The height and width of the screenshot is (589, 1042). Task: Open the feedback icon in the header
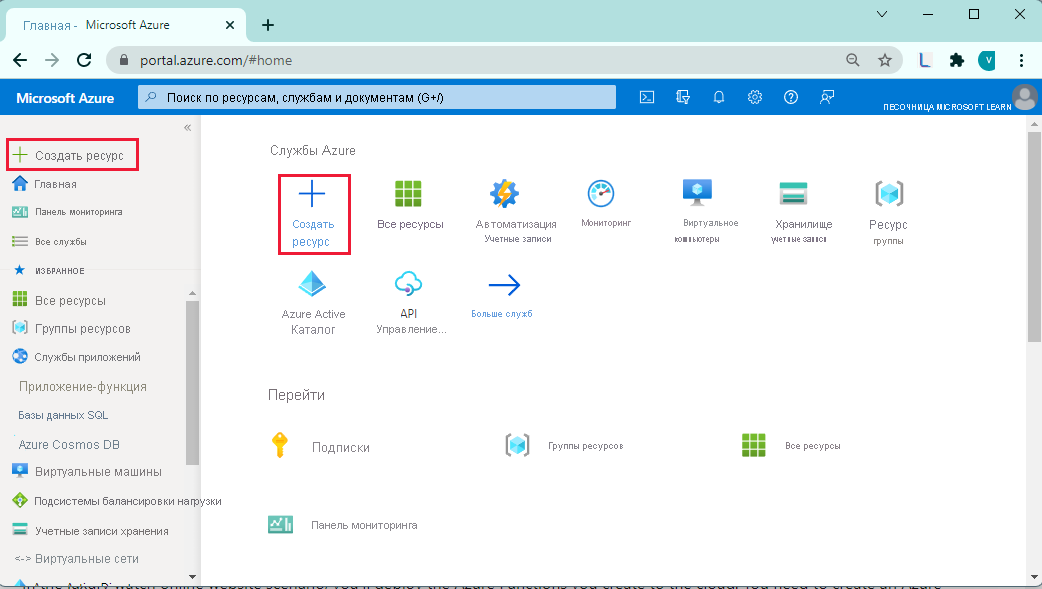pos(827,98)
